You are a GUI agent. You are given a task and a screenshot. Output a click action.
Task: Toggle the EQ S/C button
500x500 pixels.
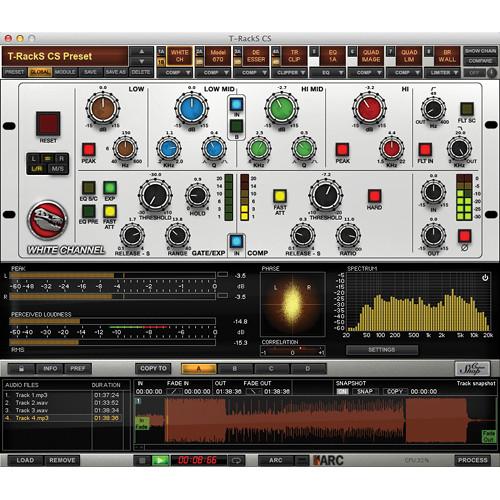pyautogui.click(x=89, y=188)
